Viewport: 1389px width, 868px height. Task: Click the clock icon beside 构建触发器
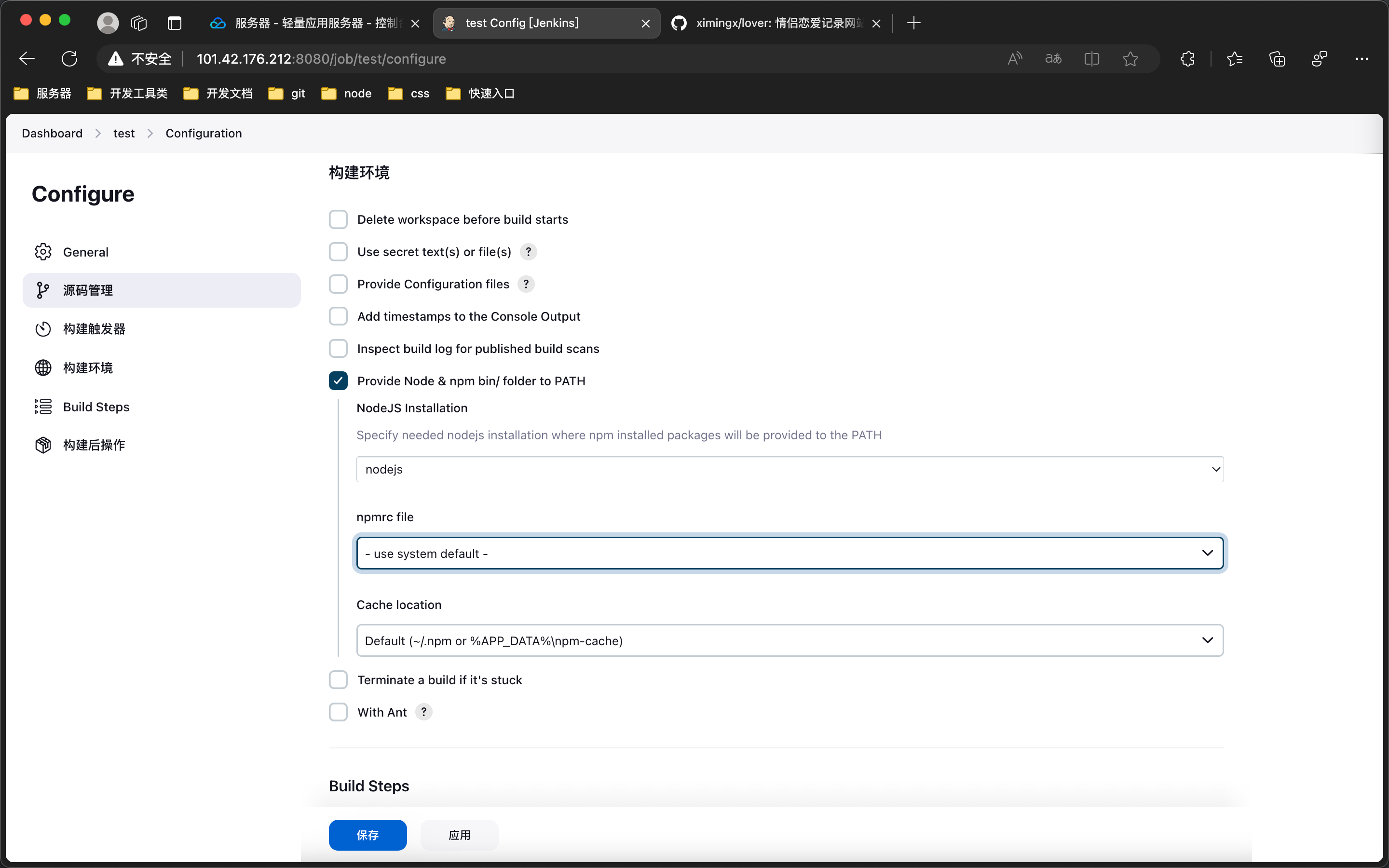tap(43, 329)
